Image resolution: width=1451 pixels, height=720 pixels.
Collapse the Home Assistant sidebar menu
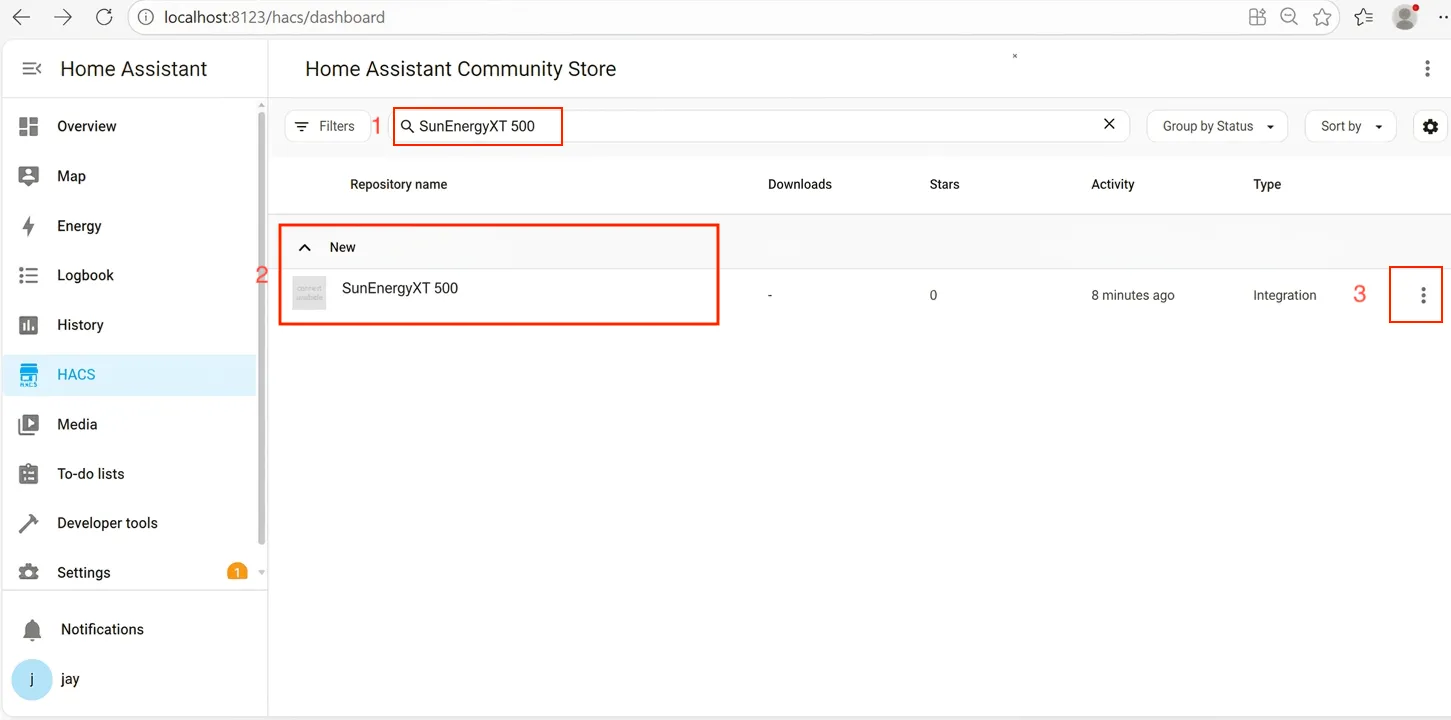pyautogui.click(x=32, y=69)
